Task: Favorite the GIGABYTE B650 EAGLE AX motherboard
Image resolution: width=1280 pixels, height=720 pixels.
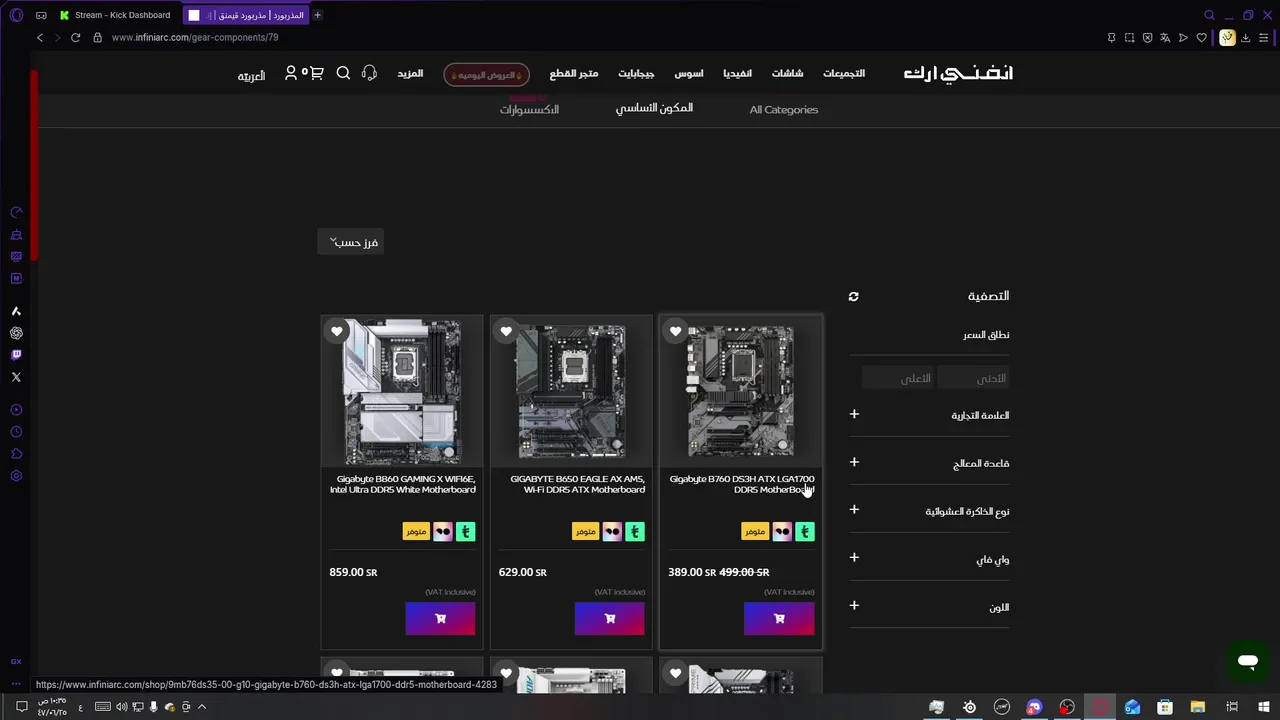Action: pos(506,331)
